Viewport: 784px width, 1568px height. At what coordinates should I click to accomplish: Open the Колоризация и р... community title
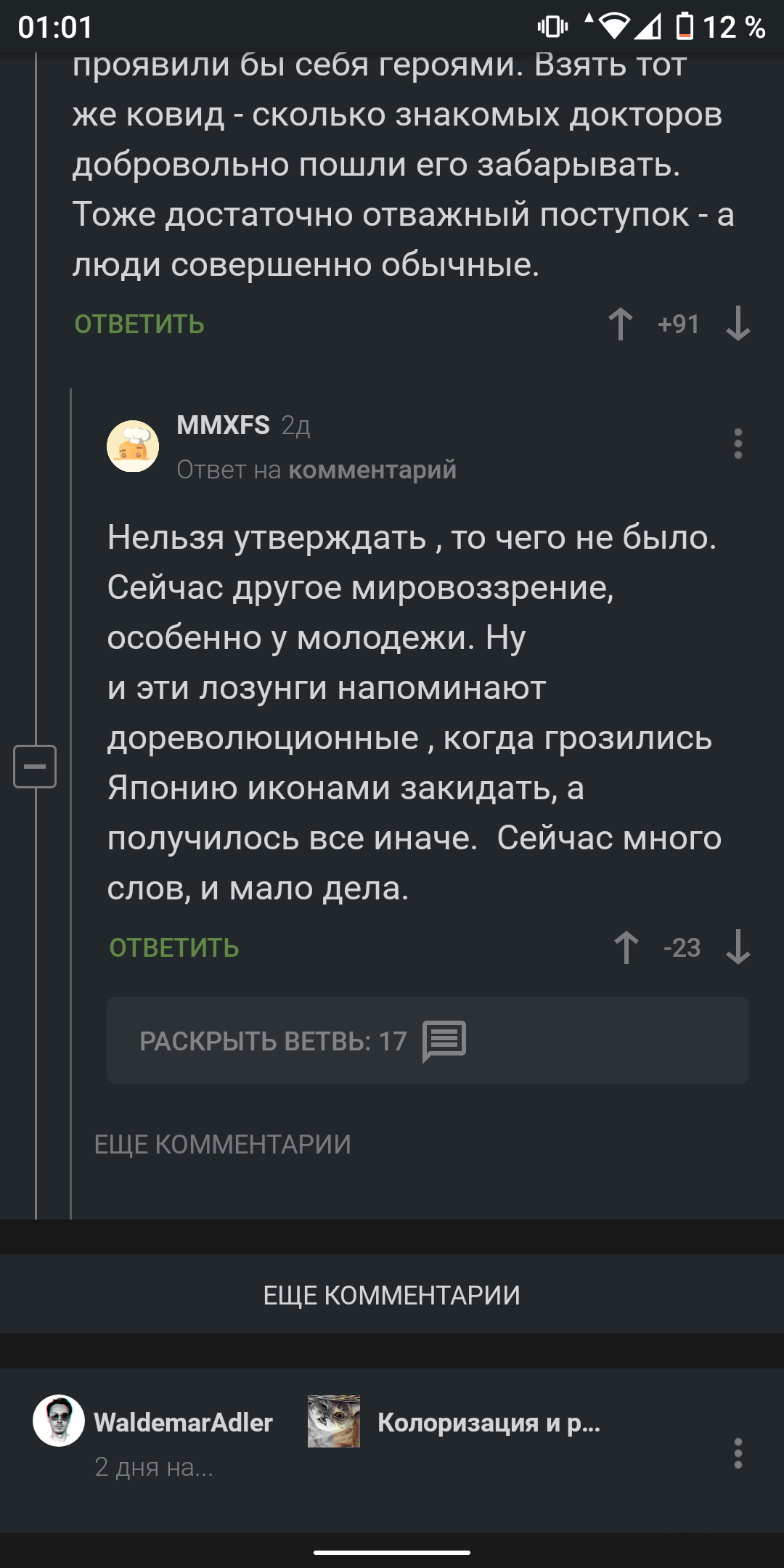pos(489,1423)
